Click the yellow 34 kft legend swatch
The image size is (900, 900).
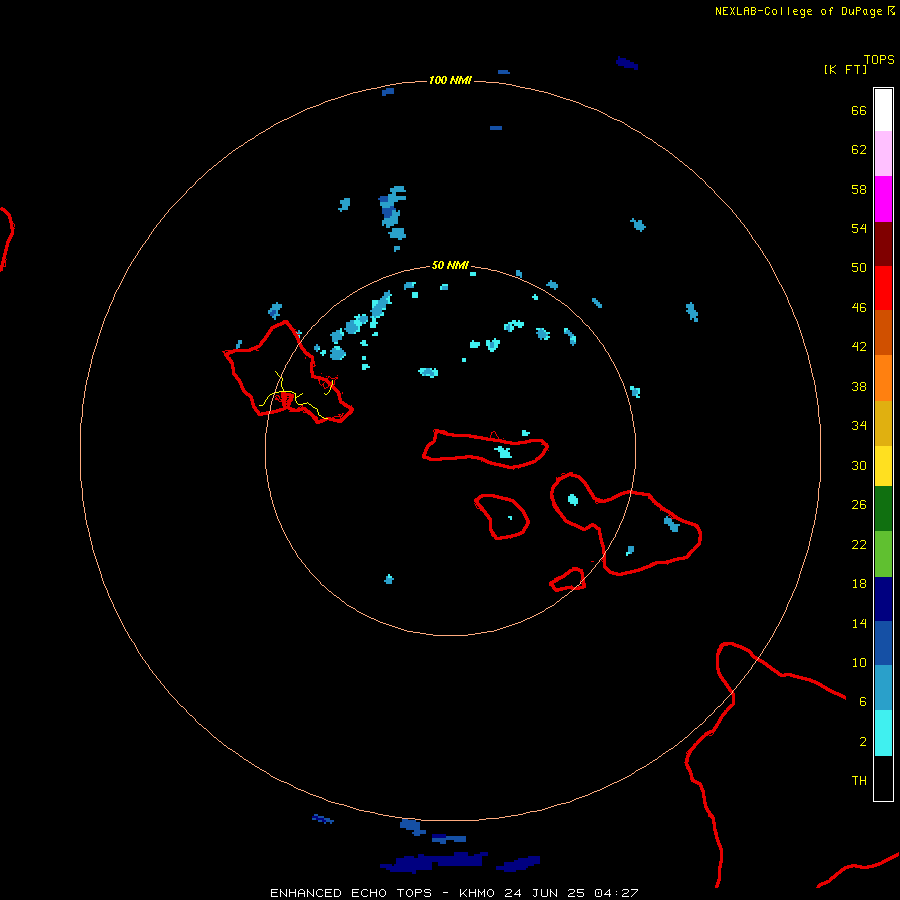883,466
